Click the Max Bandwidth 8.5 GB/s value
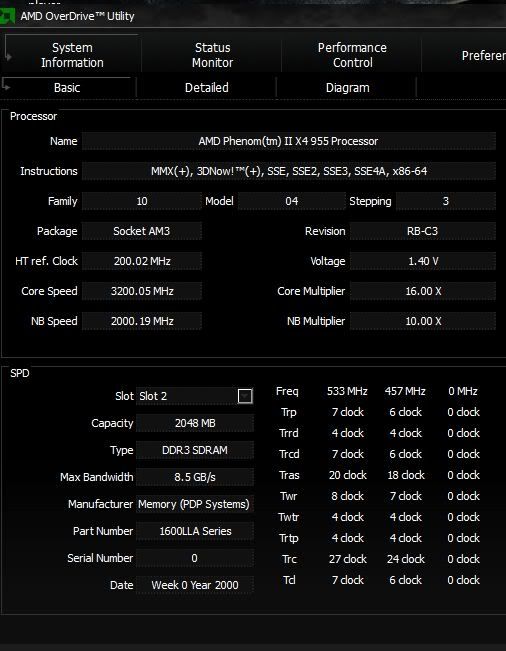The image size is (506, 651). pyautogui.click(x=195, y=477)
